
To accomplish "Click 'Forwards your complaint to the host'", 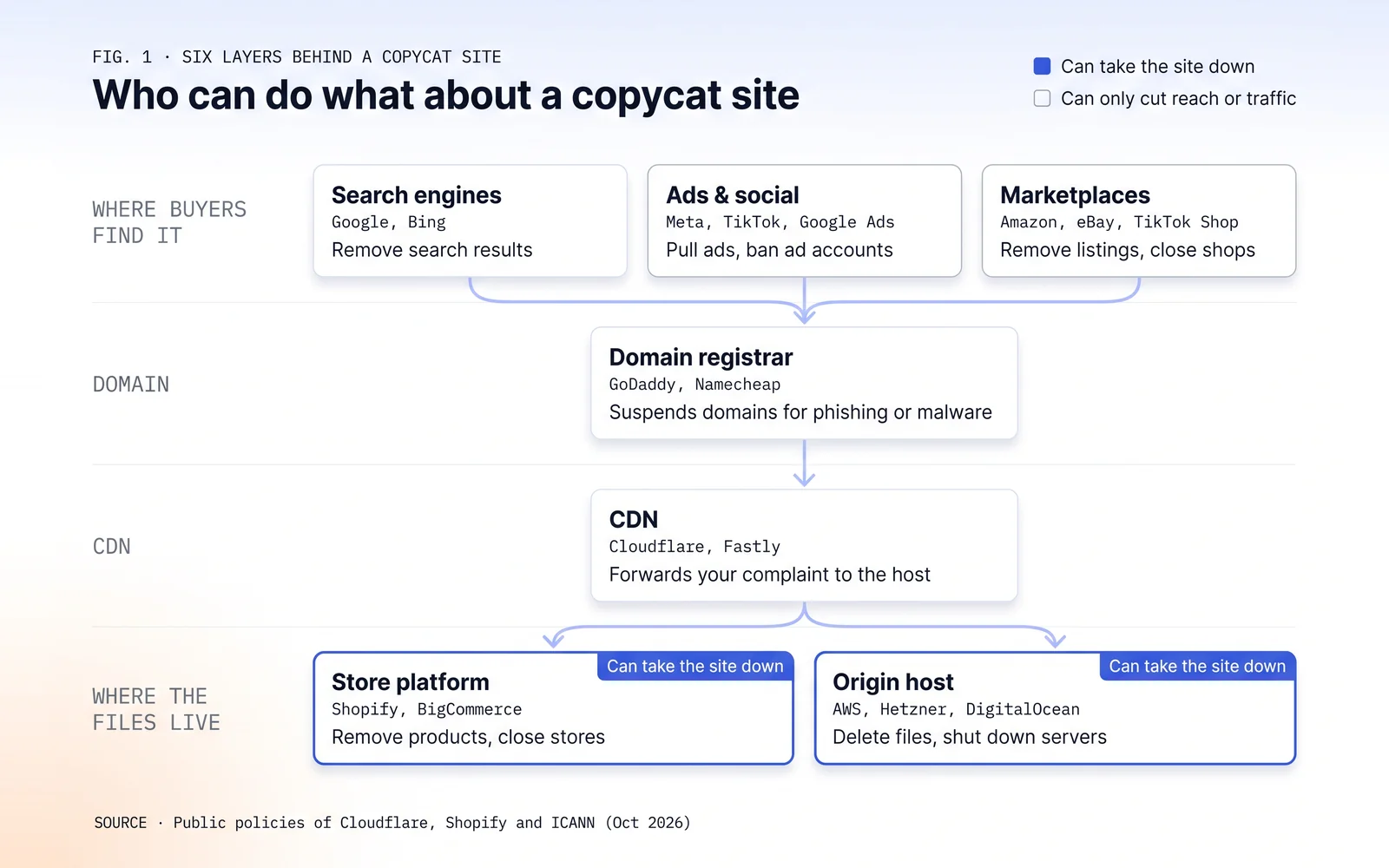I will point(770,575).
